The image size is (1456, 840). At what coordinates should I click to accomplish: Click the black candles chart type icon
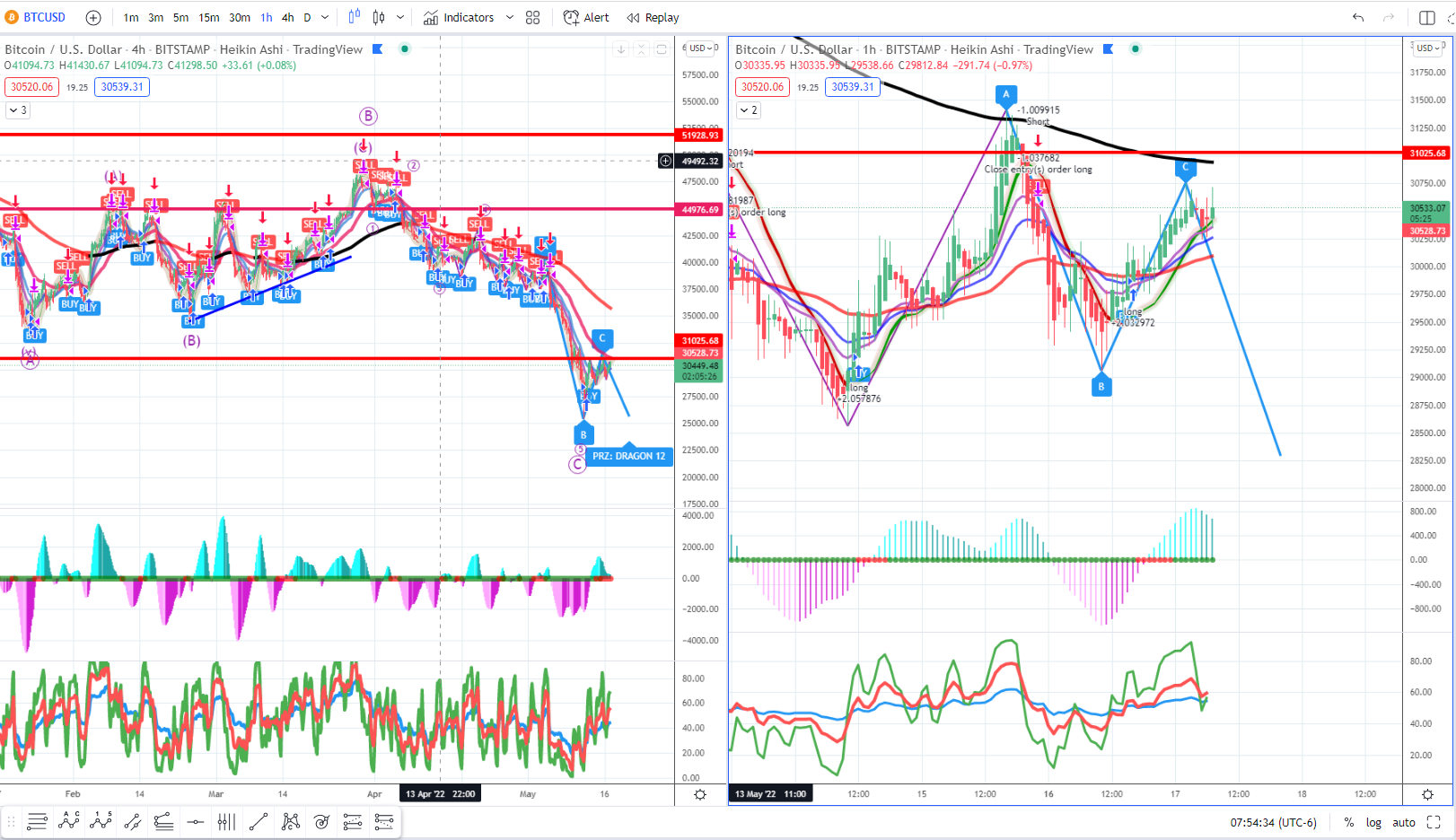tap(379, 17)
